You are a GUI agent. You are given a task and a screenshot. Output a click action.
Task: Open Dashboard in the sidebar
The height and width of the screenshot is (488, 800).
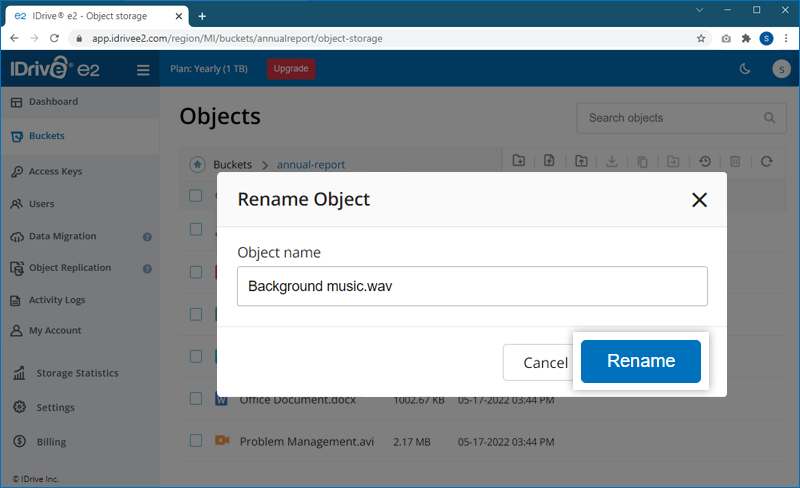(x=53, y=102)
